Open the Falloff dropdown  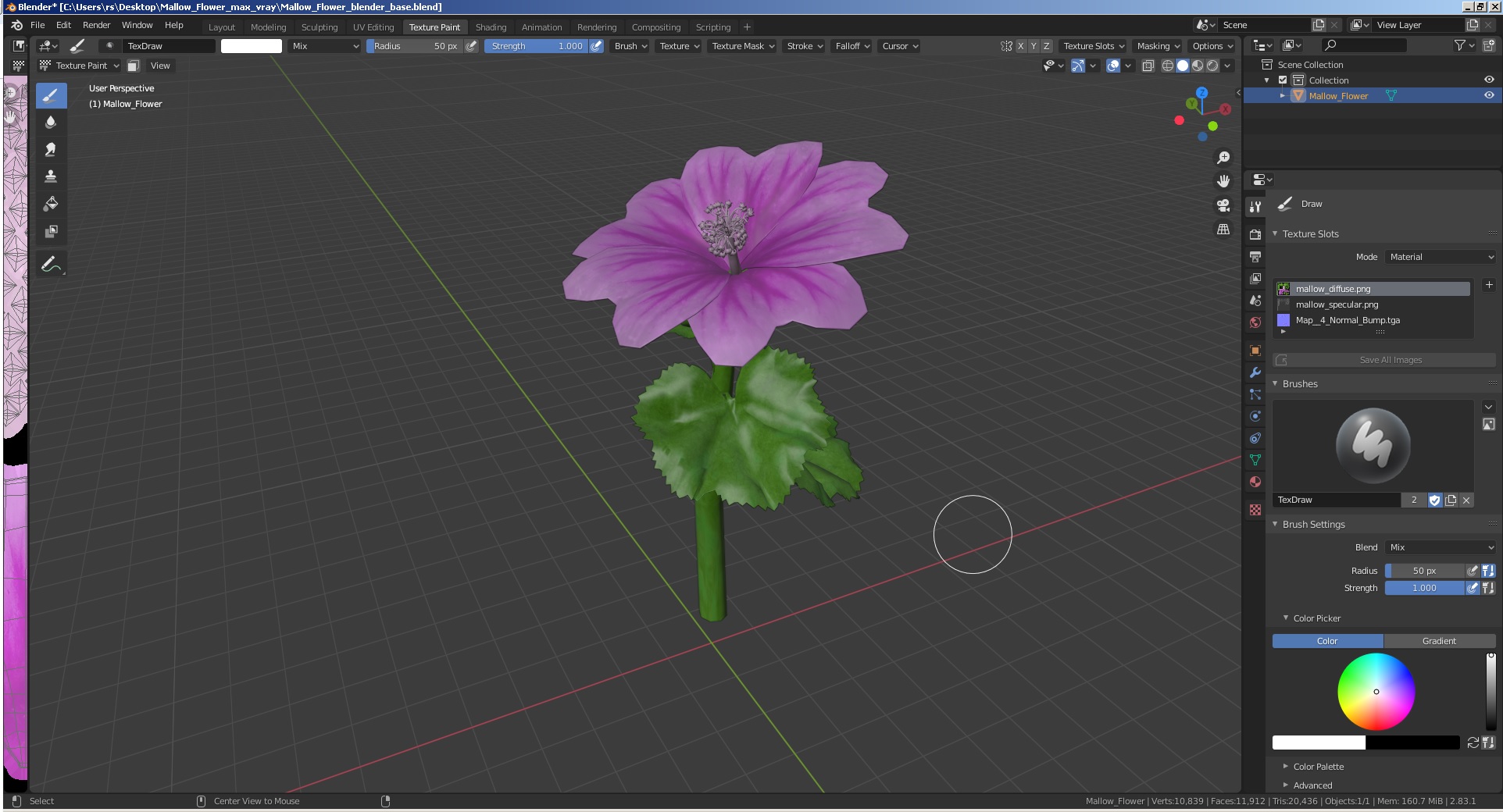(x=852, y=46)
